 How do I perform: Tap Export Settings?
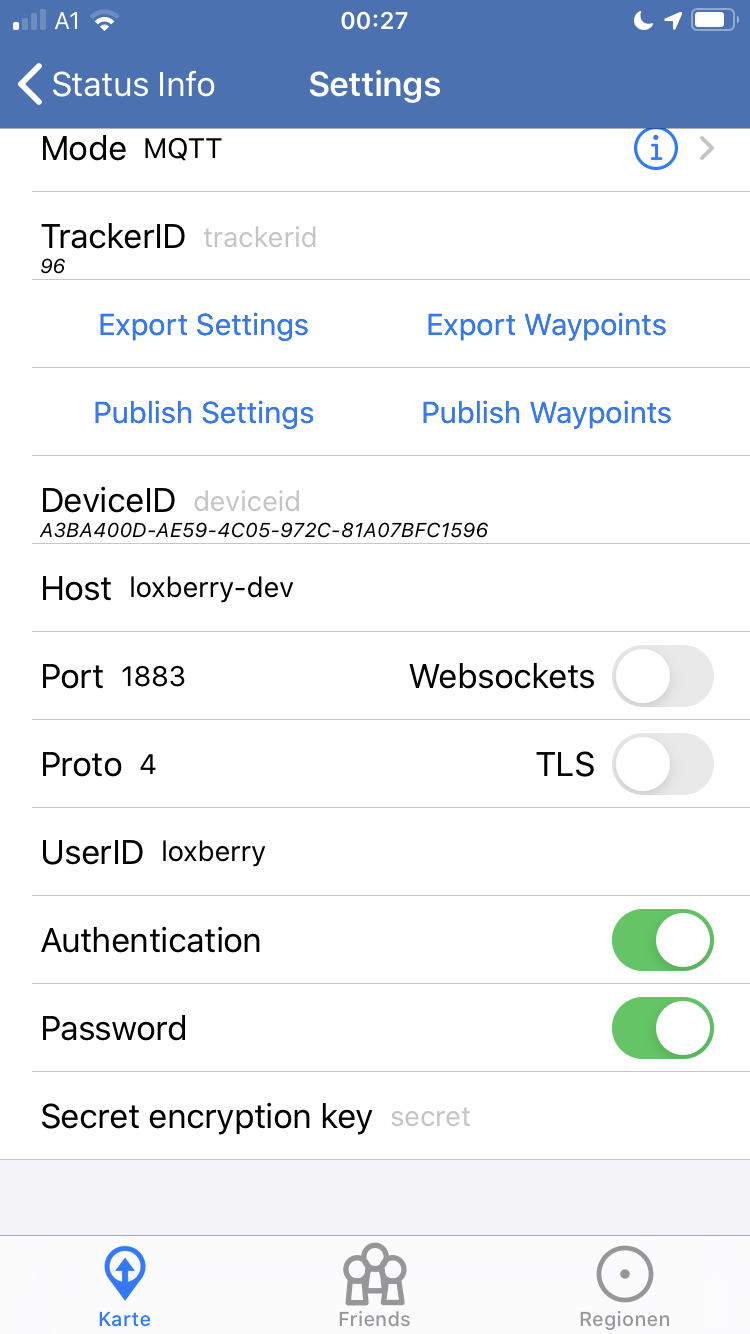click(204, 325)
